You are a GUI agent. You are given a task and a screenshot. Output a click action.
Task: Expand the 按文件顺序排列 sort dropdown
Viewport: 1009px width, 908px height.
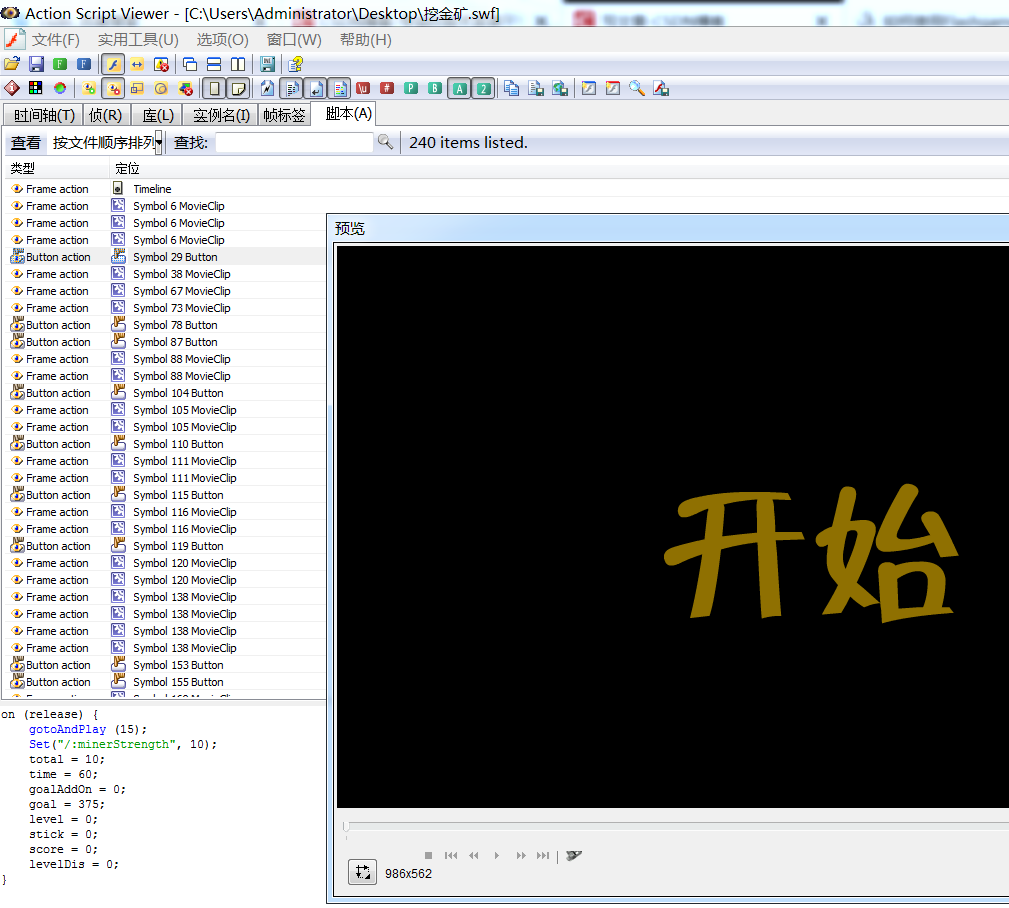(x=158, y=142)
